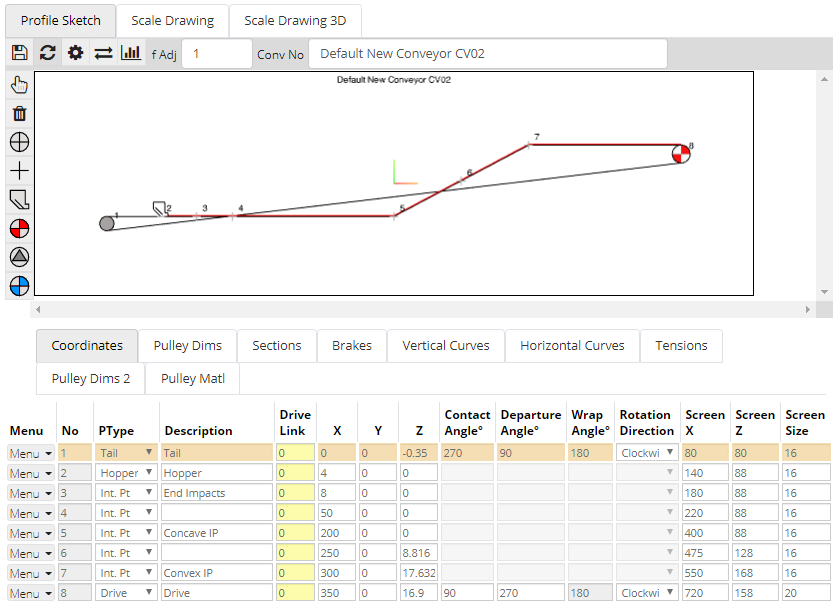Open settings with the gear icon
The image size is (840, 609).
click(75, 53)
